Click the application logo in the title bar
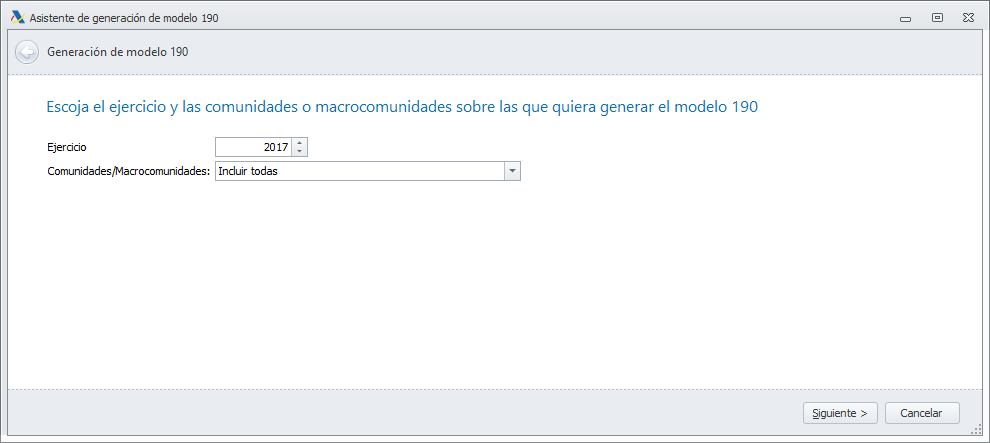 (17, 17)
